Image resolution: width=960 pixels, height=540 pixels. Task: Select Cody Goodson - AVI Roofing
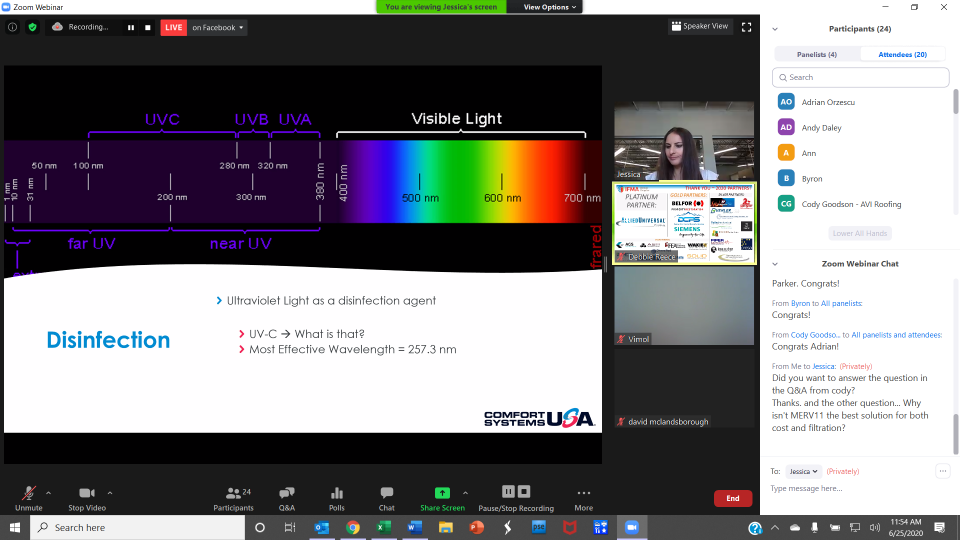coord(862,204)
